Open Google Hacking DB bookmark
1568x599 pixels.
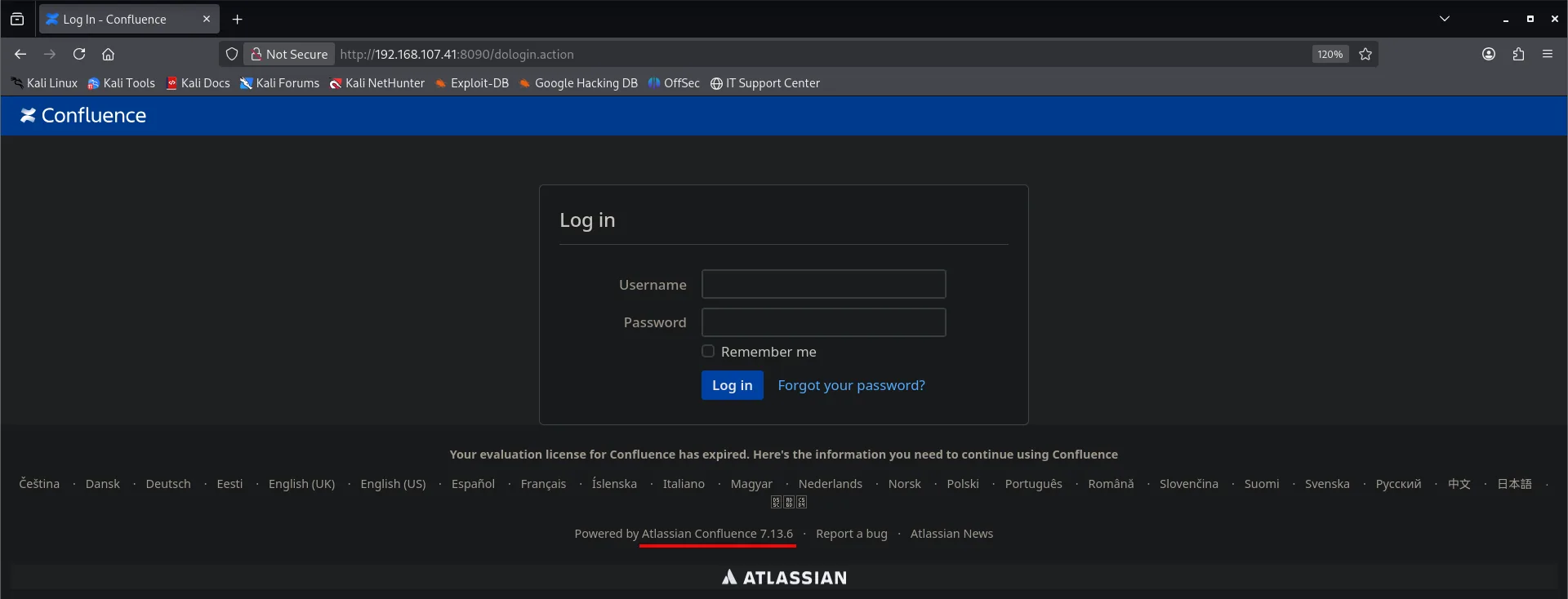point(578,83)
